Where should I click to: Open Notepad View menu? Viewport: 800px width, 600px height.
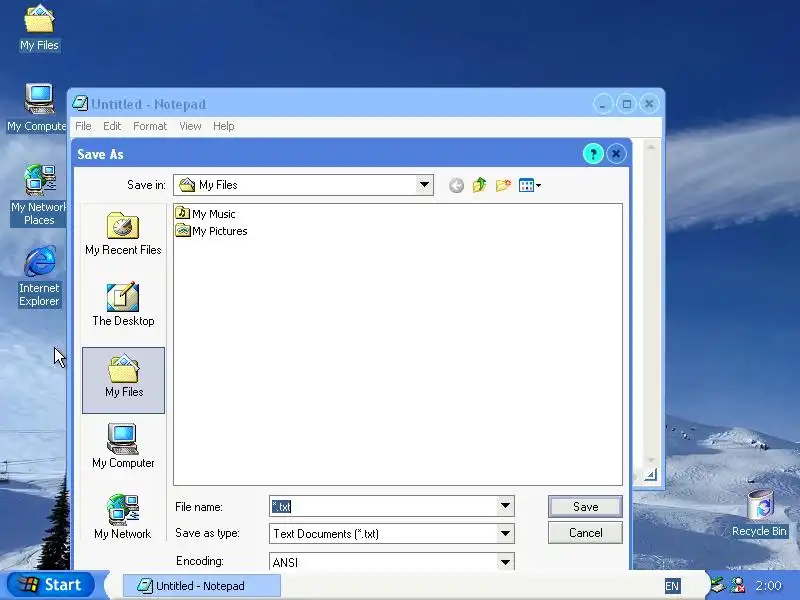coord(190,126)
